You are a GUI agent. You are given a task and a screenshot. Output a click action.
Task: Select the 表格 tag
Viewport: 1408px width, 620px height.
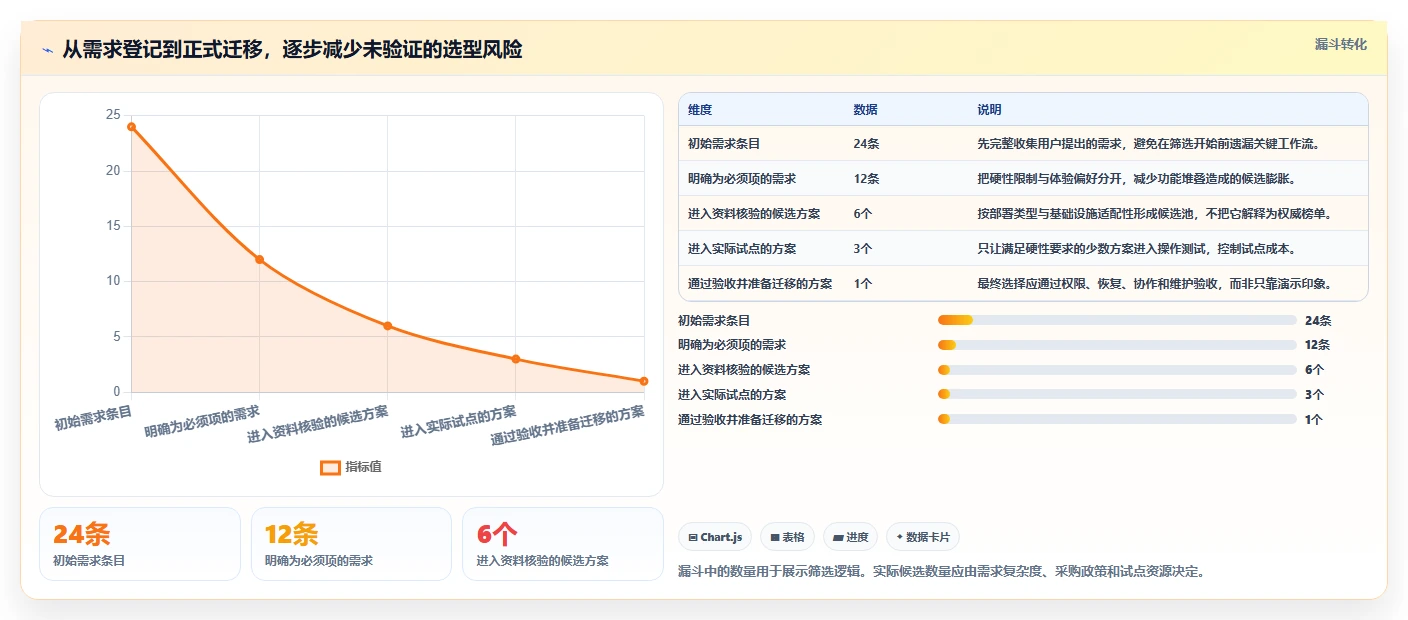(x=788, y=537)
